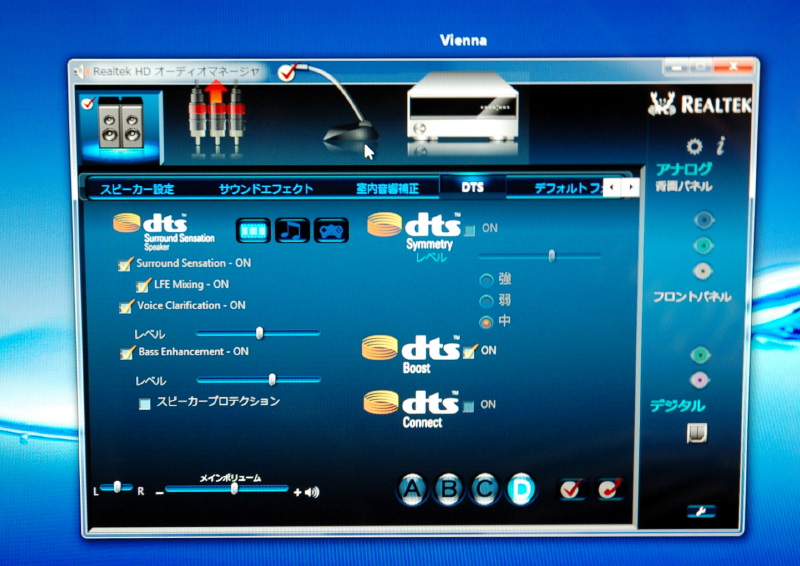Click the Realtek crab logo

click(x=662, y=104)
